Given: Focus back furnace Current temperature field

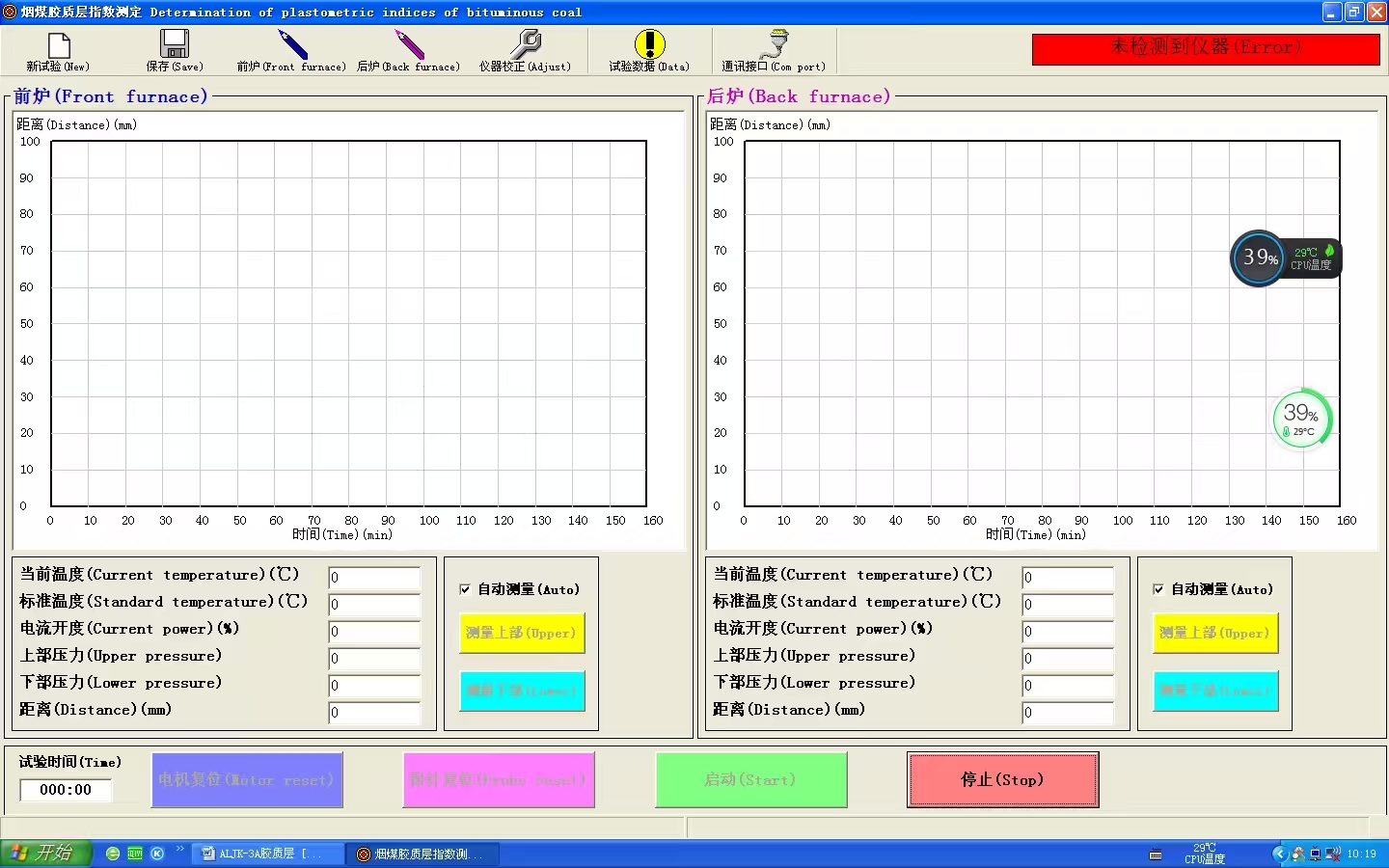Looking at the screenshot, I should (1068, 578).
